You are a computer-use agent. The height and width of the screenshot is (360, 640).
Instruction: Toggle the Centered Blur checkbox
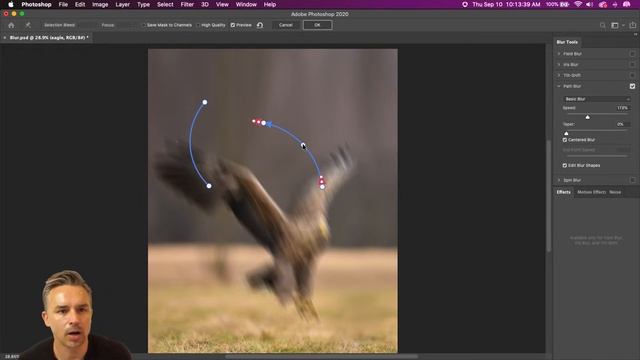(565, 140)
